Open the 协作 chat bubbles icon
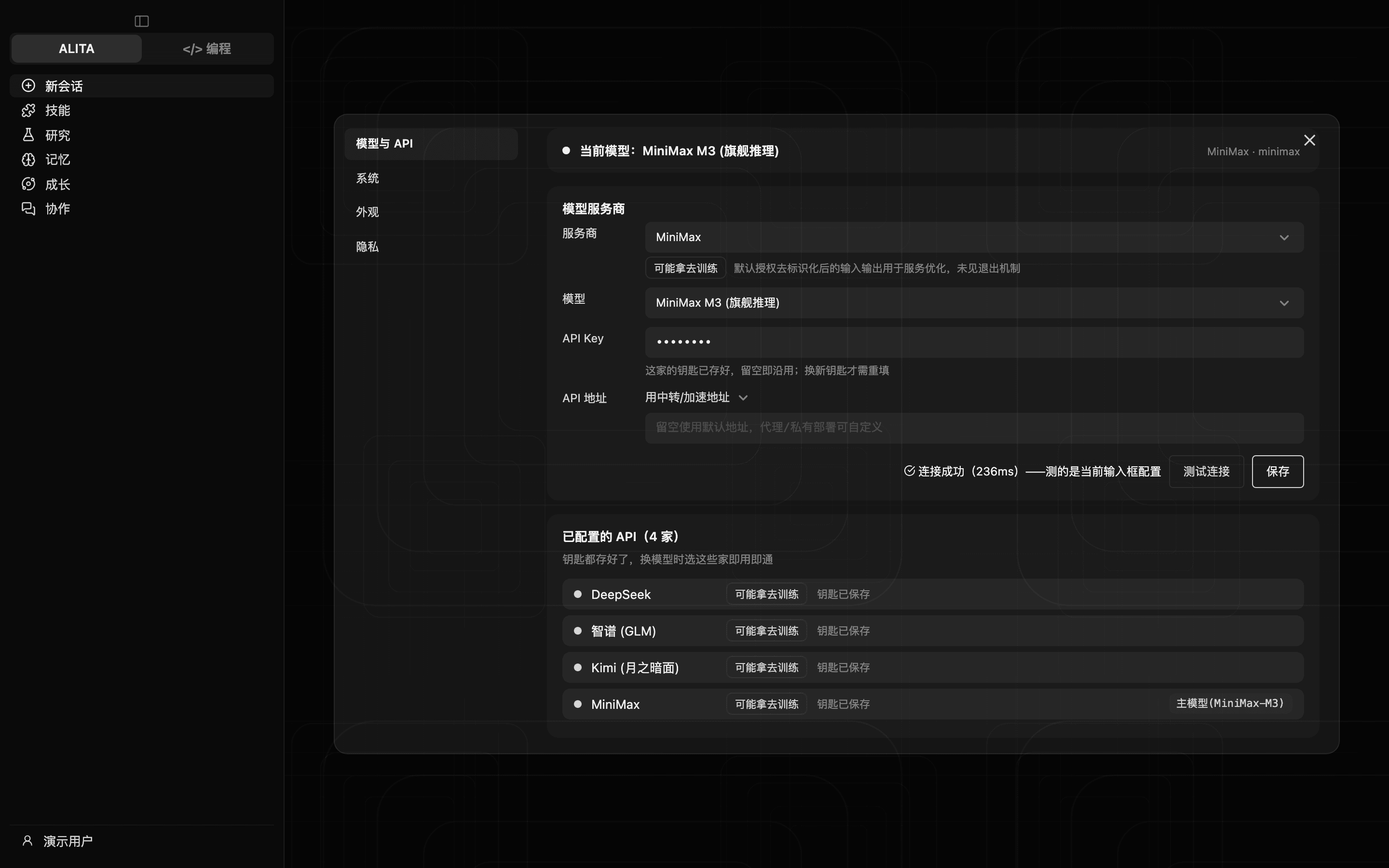This screenshot has height=868, width=1389. (x=28, y=208)
